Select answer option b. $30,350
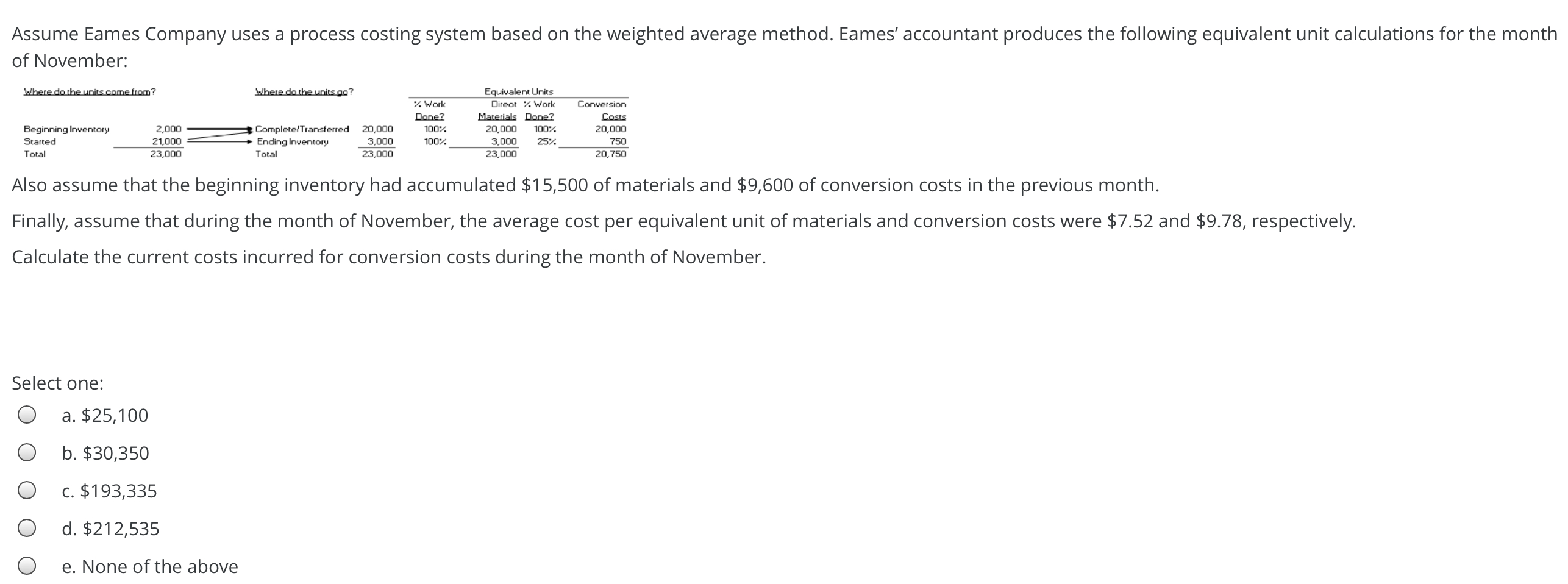The width and height of the screenshot is (1568, 584). coord(26,453)
